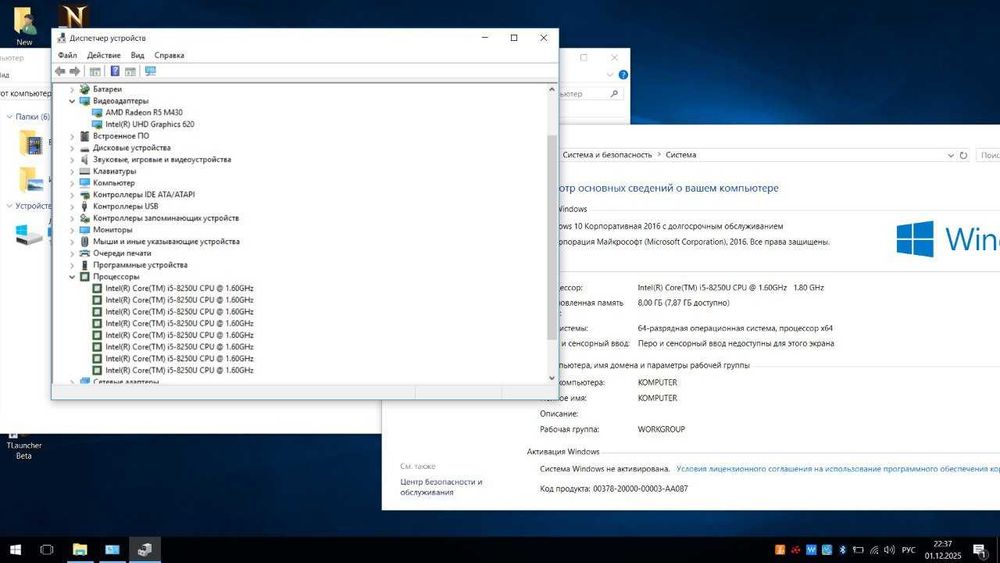
Task: Switch to Device Manager taskbar button
Action: point(145,550)
